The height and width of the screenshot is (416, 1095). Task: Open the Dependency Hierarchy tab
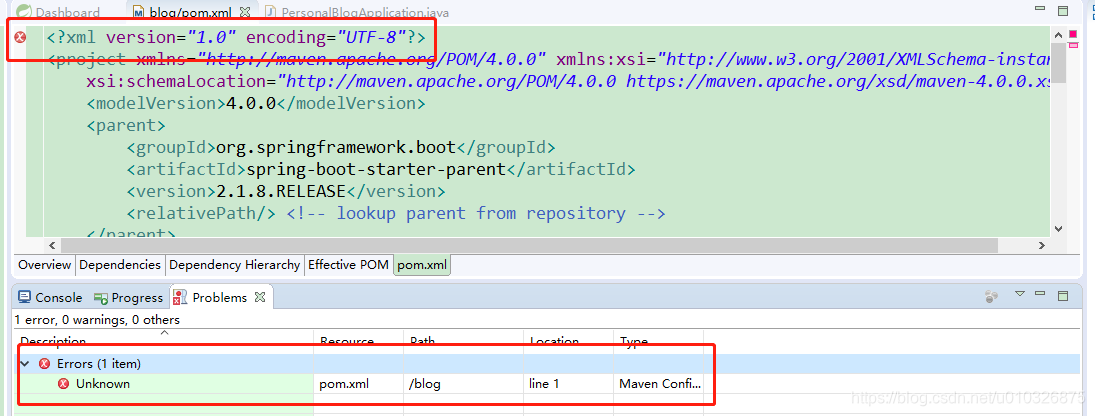tap(235, 265)
